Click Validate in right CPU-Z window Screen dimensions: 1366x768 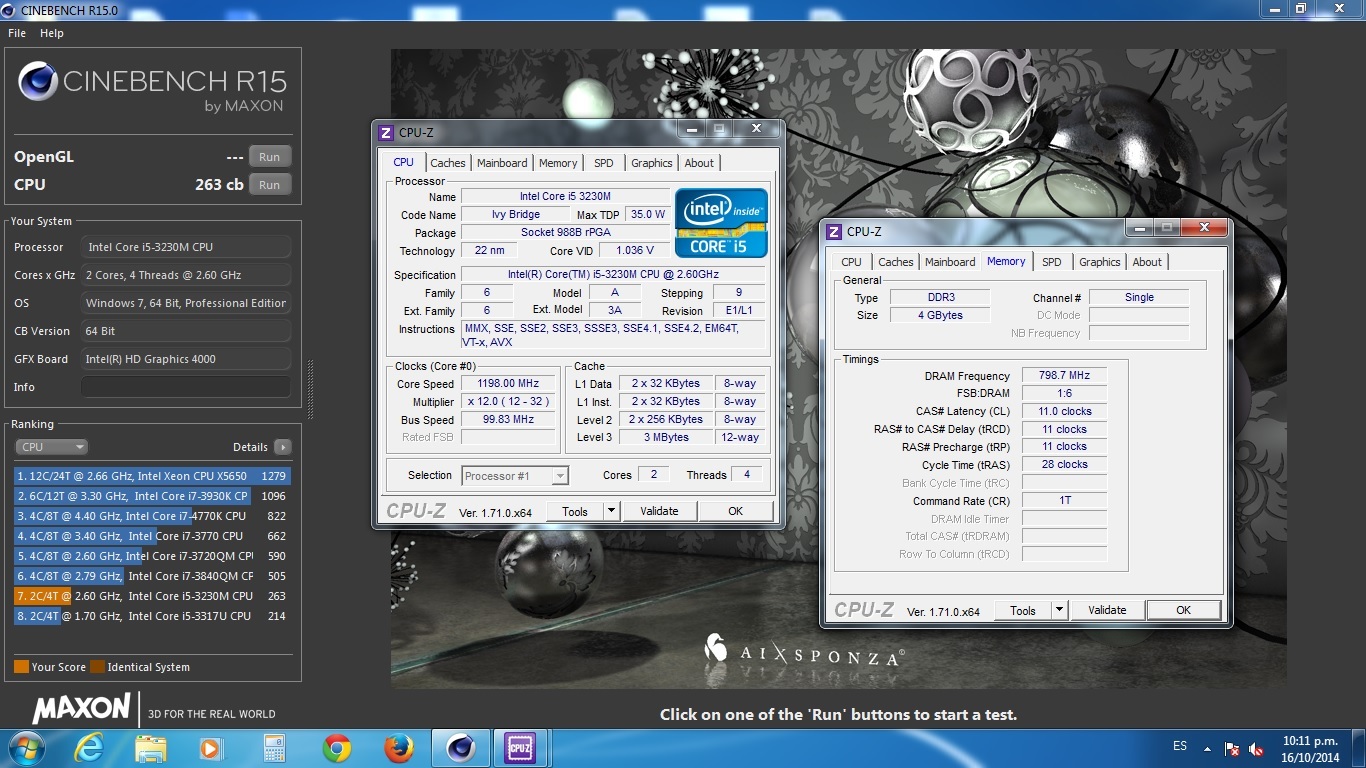point(1107,610)
